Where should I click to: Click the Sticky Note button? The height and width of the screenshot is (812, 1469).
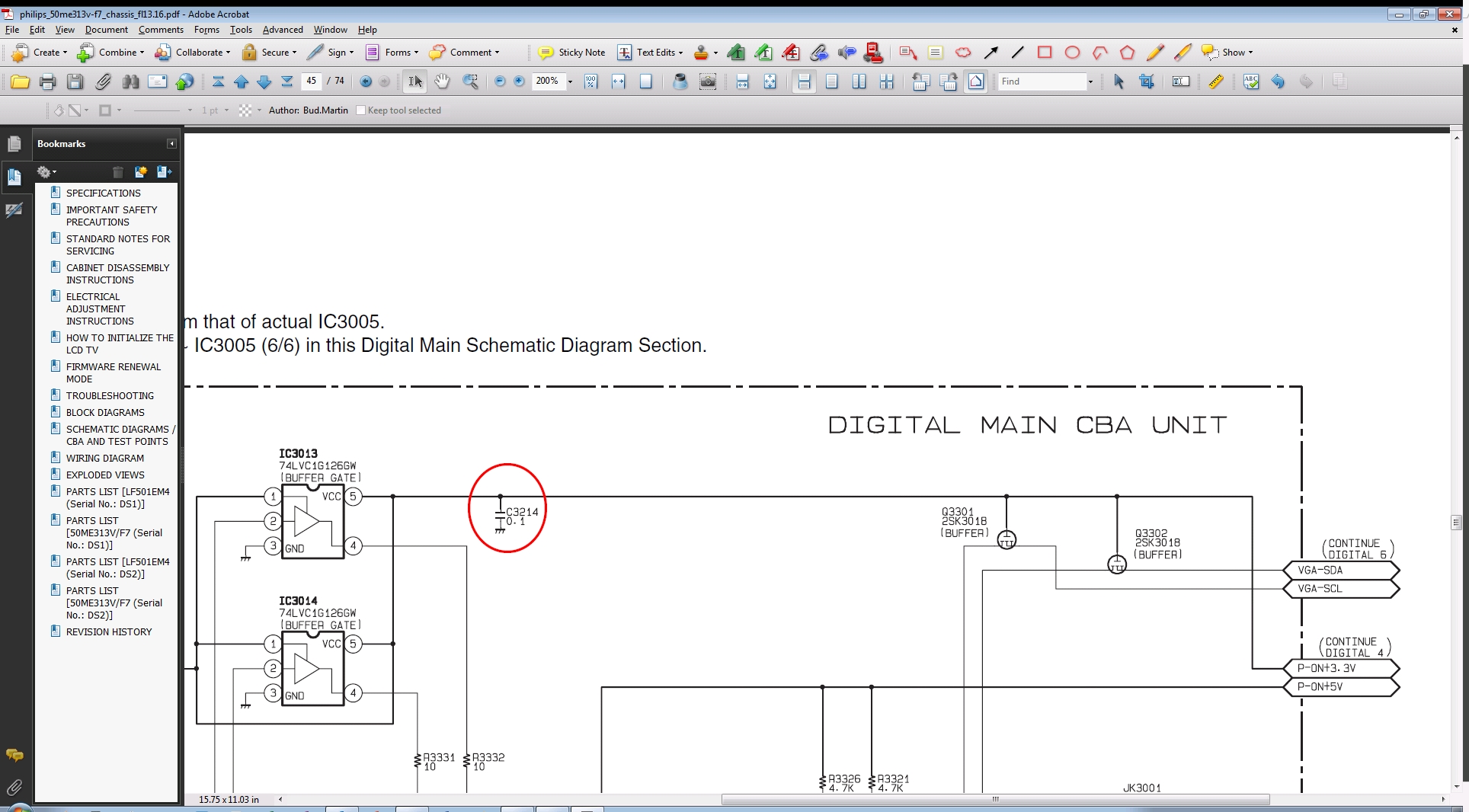572,53
